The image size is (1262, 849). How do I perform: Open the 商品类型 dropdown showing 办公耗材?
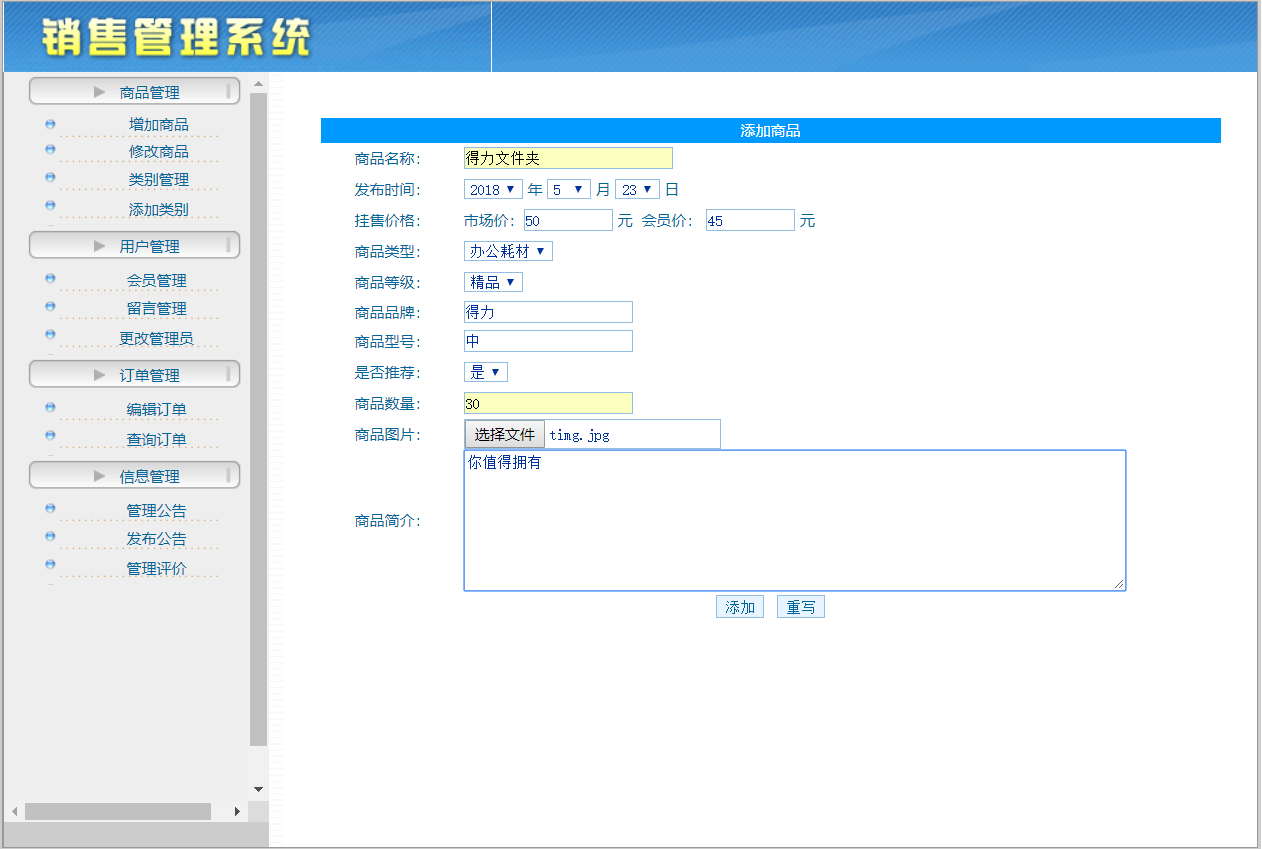[508, 251]
